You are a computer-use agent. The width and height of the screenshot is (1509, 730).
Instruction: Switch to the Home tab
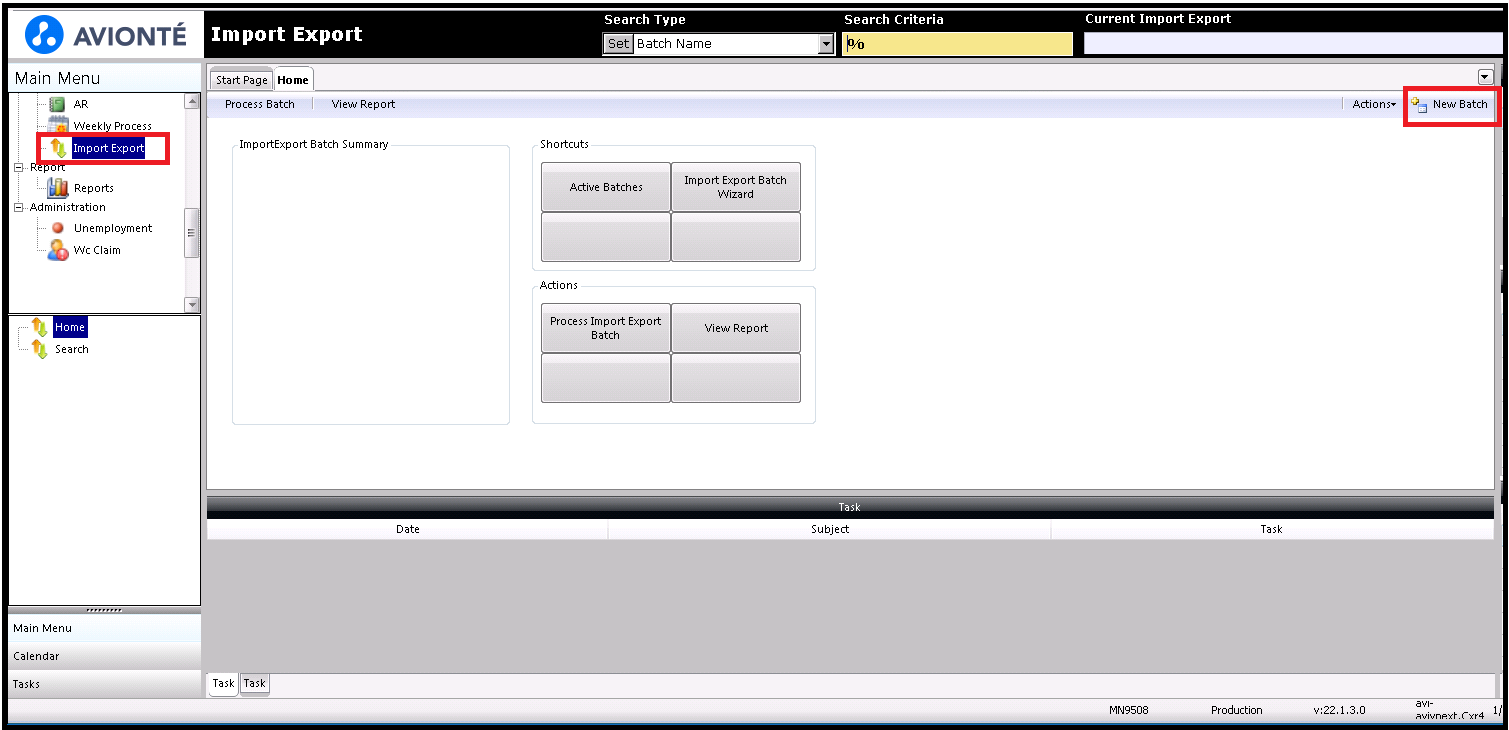click(x=294, y=79)
